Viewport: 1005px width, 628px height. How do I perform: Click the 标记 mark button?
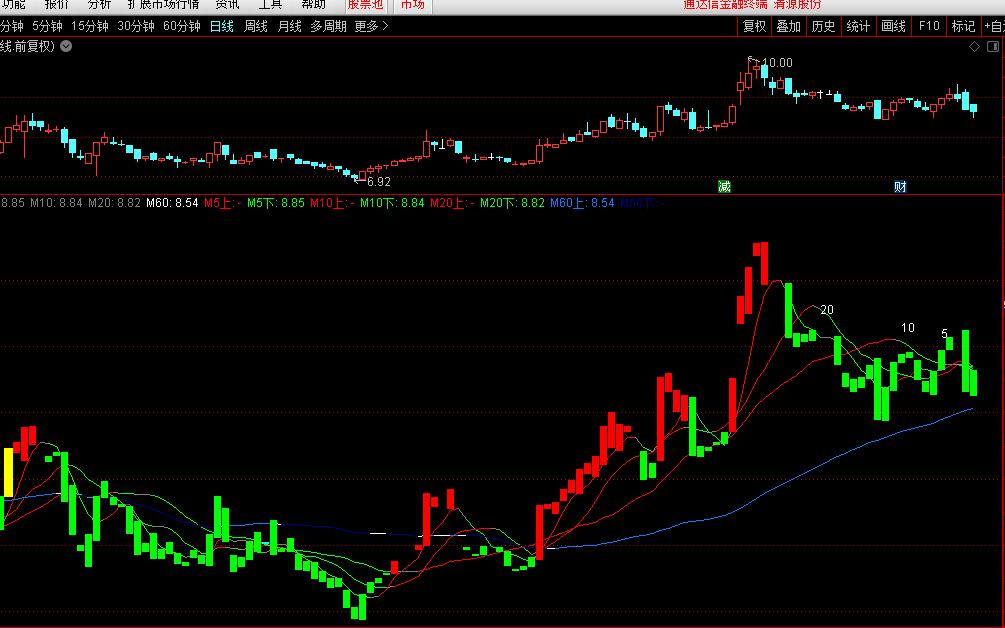(x=963, y=26)
